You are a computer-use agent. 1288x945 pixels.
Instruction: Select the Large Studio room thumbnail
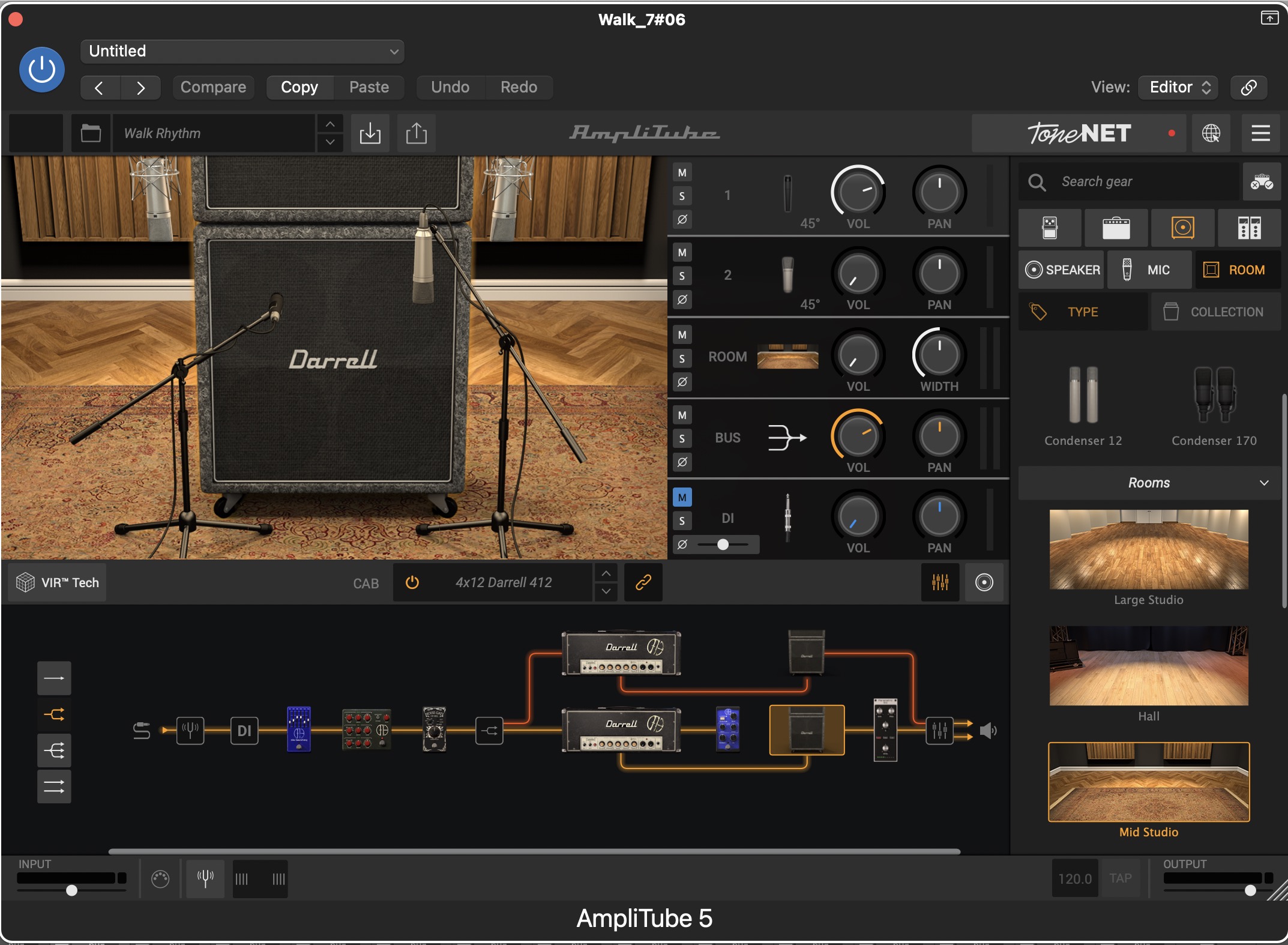(x=1149, y=549)
